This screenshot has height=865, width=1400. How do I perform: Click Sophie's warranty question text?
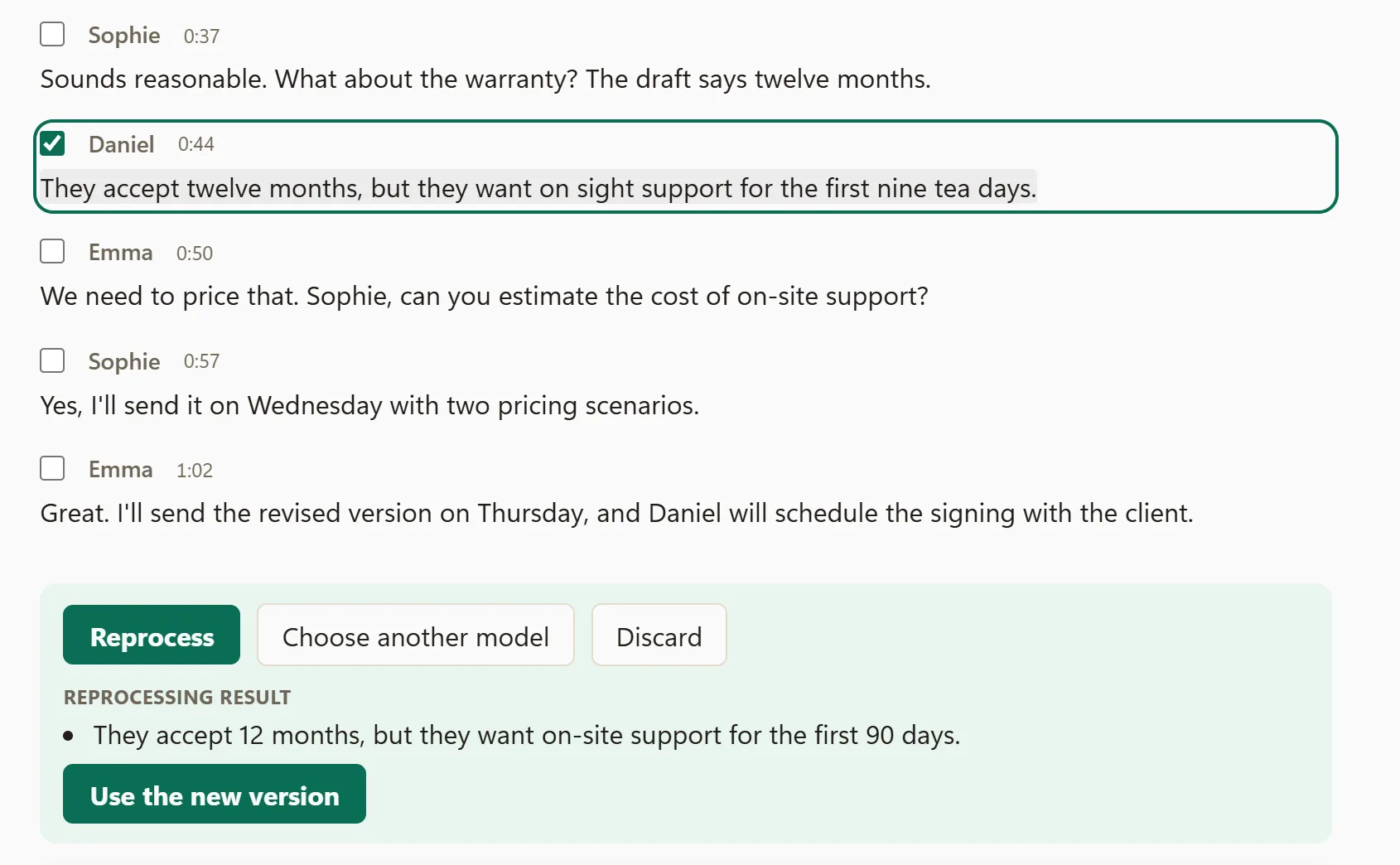coord(485,79)
